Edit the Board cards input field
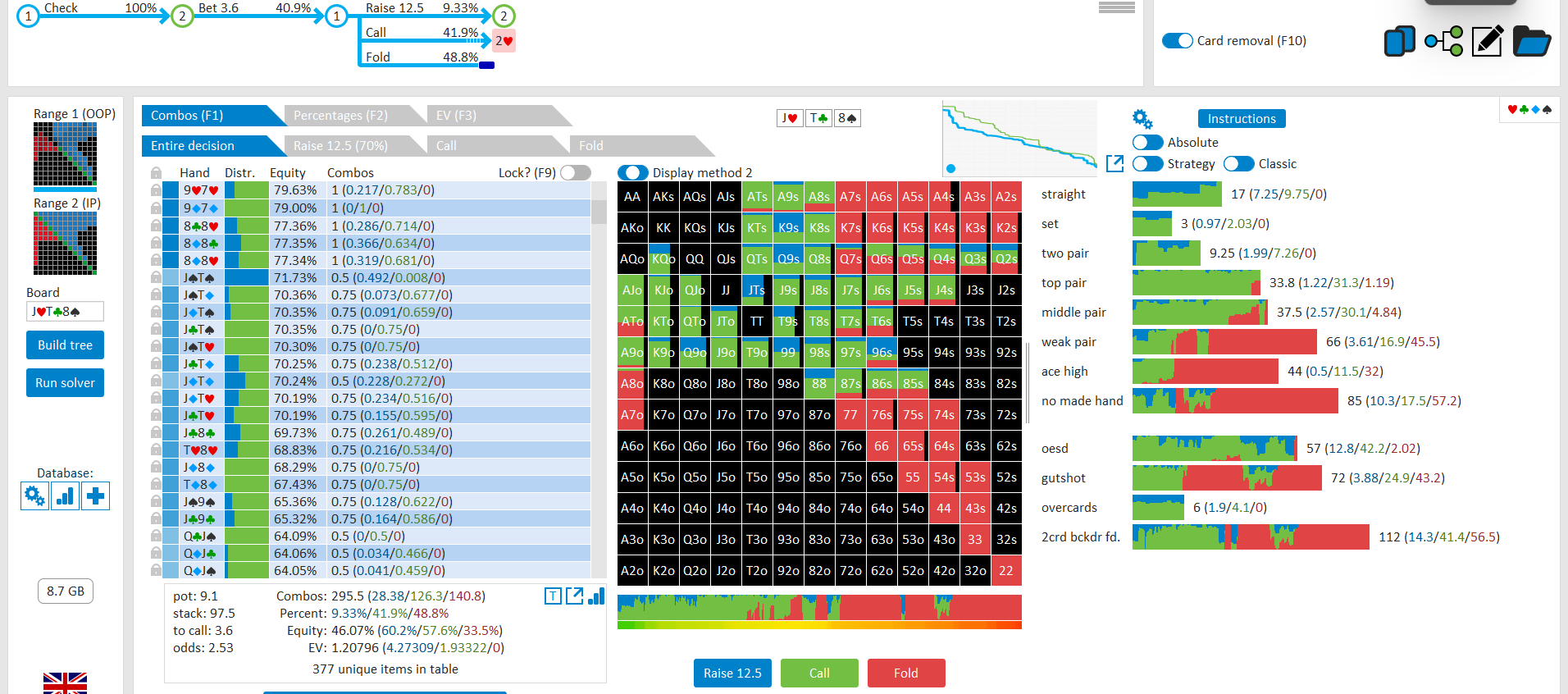Screen dimensions: 1568x694 point(65,312)
